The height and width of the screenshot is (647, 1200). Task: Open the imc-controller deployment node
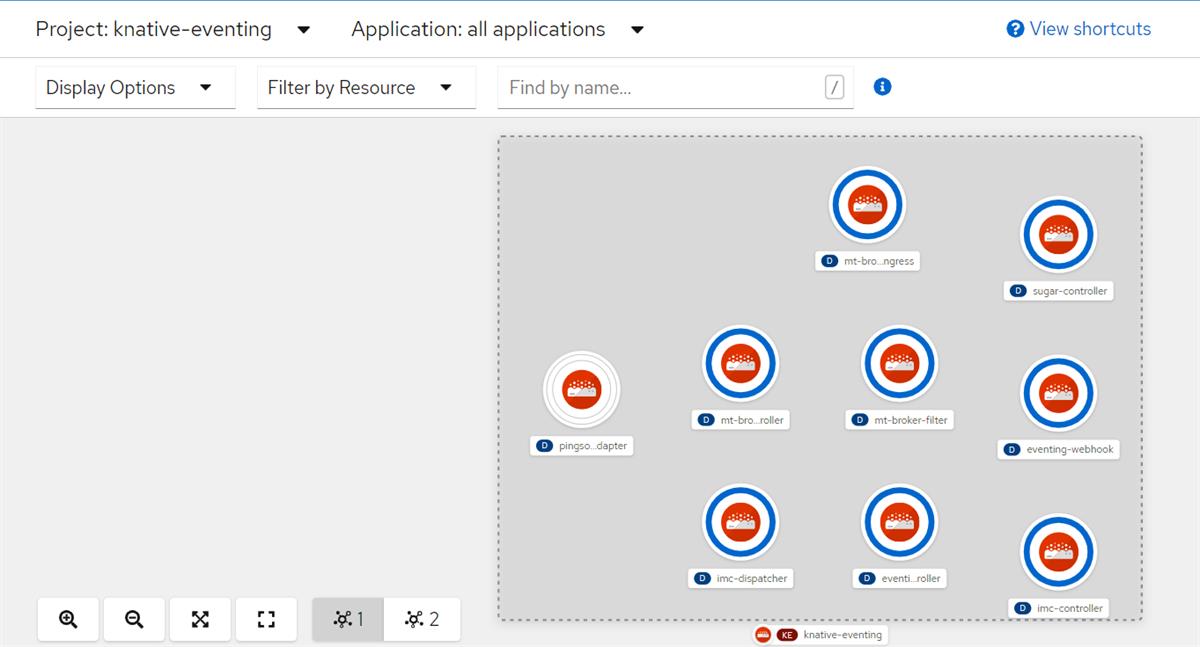tap(1058, 551)
